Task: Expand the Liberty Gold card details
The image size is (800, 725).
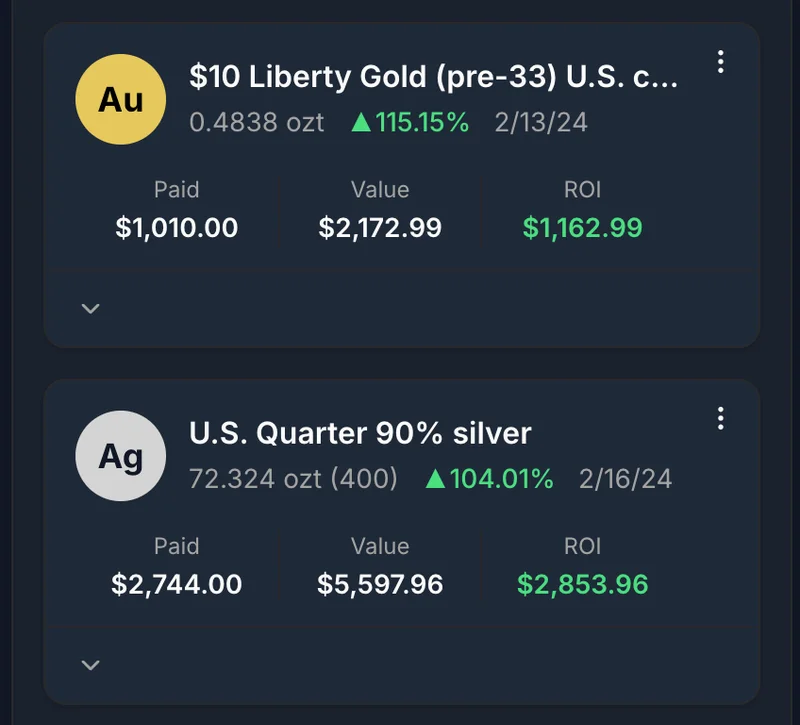Action: [x=90, y=308]
